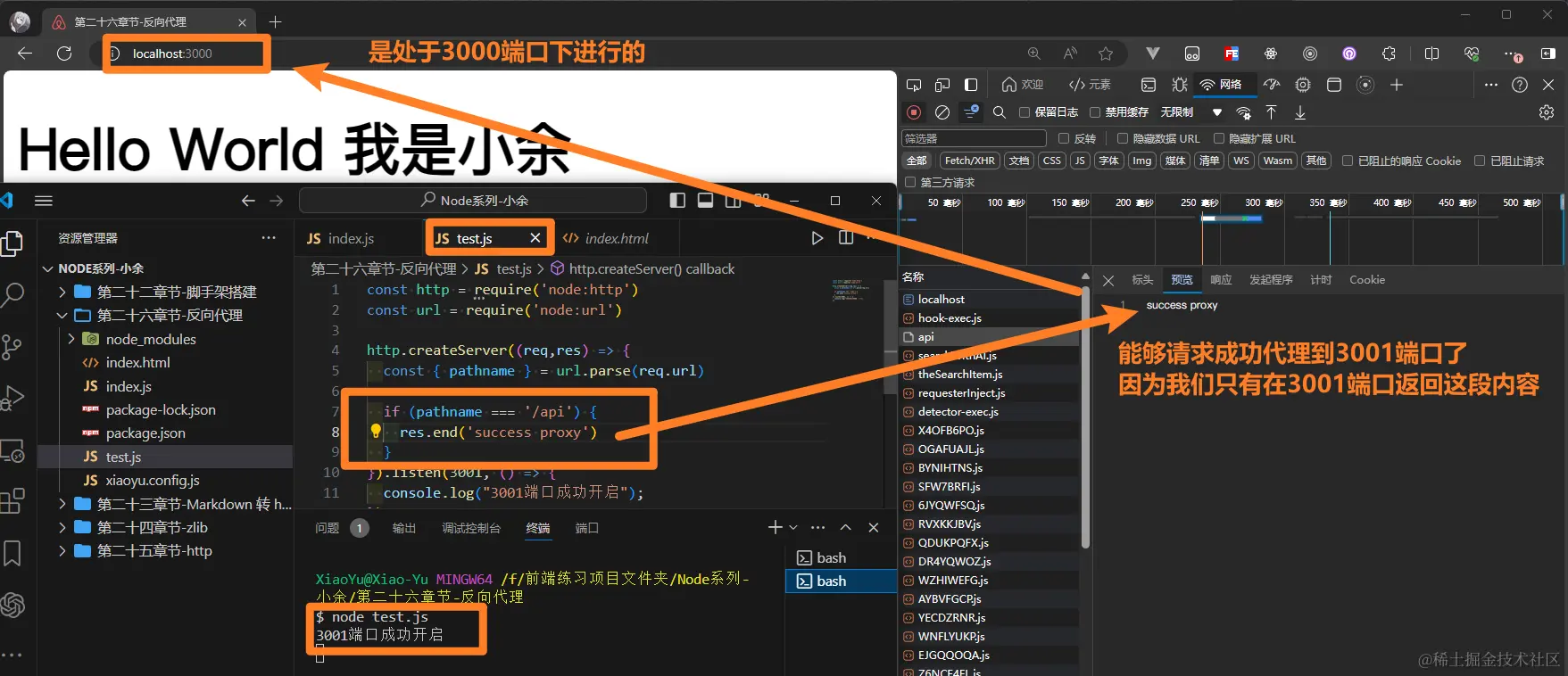Clear the network log

coord(942,112)
